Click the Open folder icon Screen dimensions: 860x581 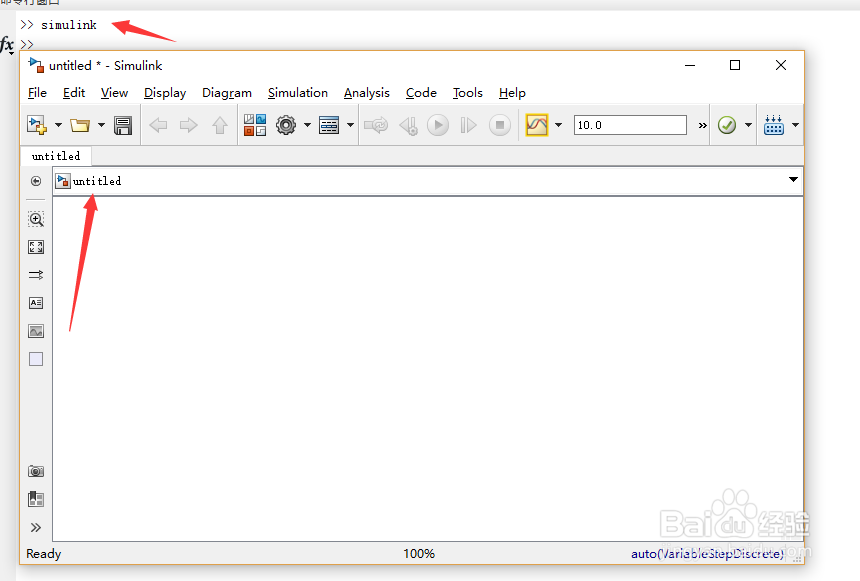pos(80,125)
